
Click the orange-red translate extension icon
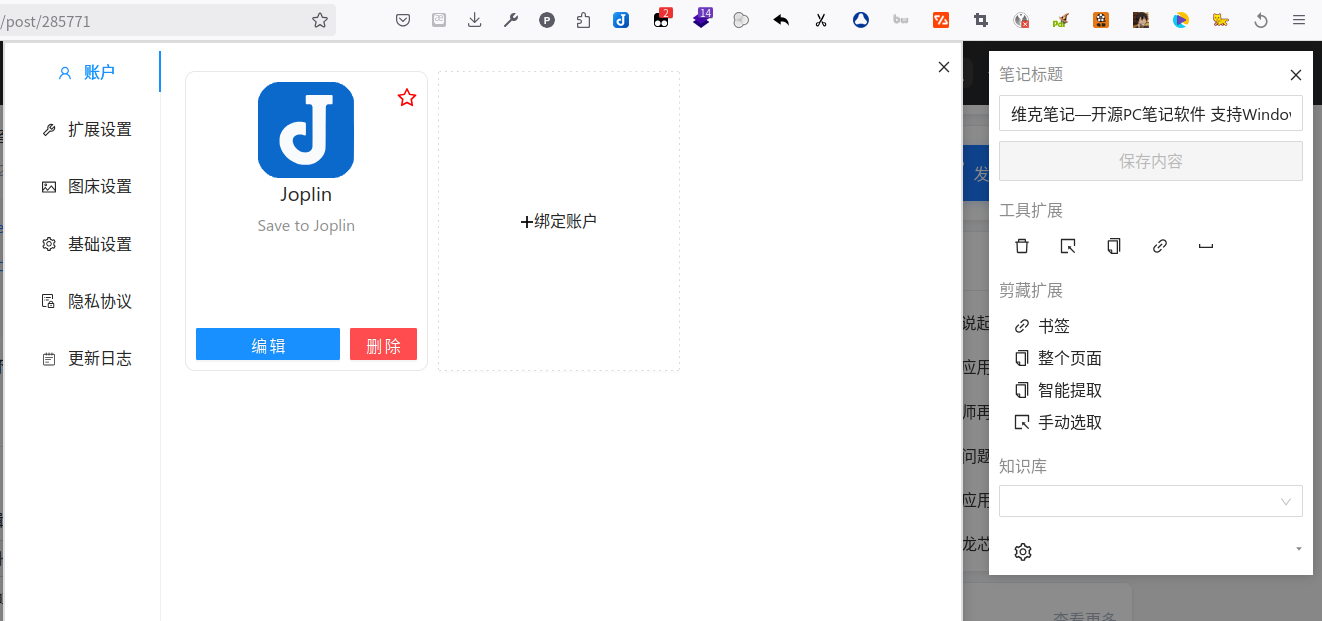[941, 20]
